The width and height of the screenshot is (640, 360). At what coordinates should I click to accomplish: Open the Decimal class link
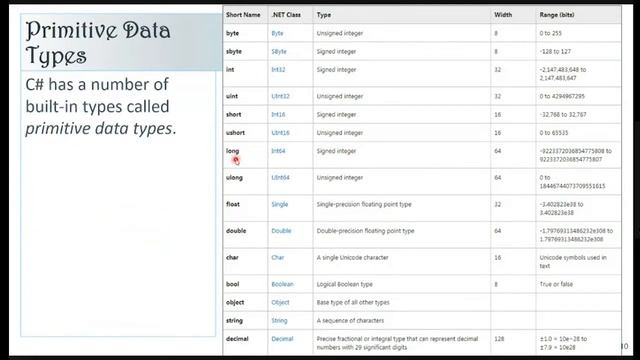pyautogui.click(x=282, y=339)
